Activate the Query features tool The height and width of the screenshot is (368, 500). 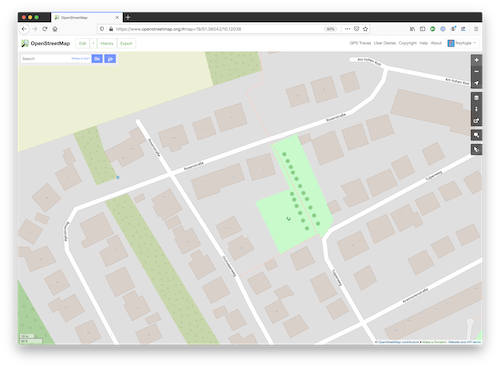pos(476,150)
